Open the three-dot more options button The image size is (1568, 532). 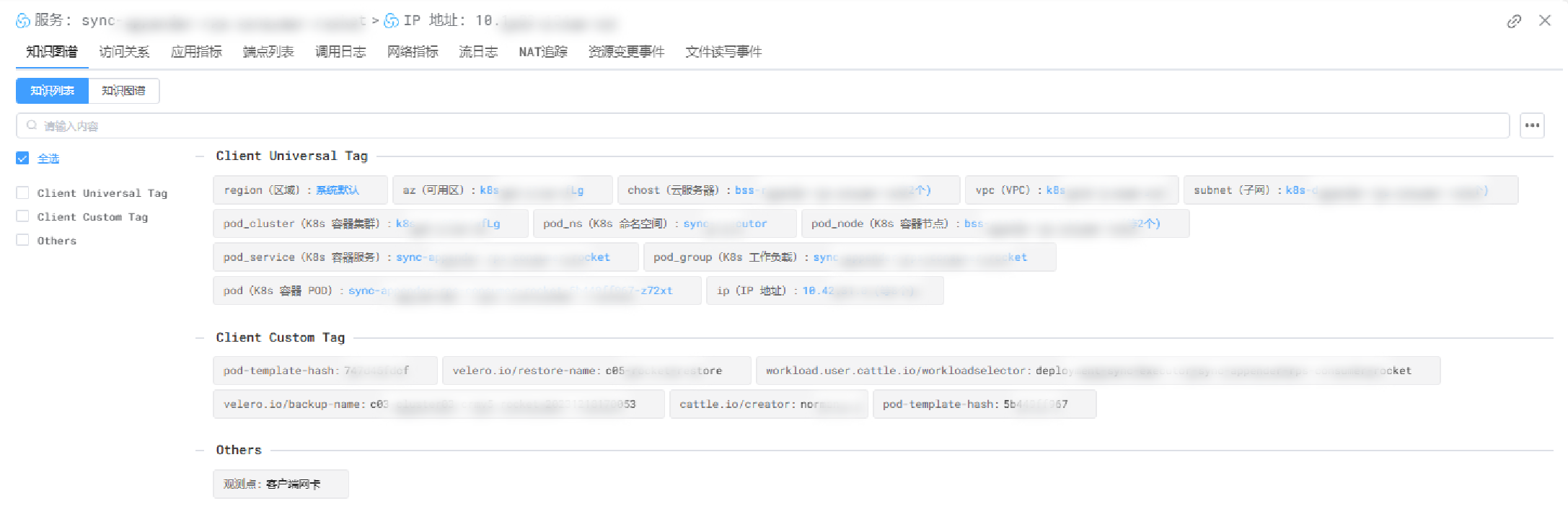(x=1532, y=125)
